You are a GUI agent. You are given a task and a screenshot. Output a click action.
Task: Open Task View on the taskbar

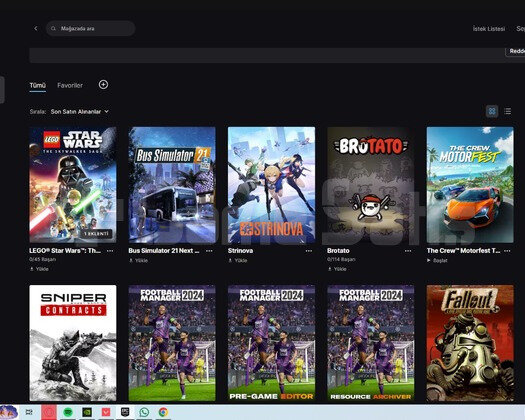29,412
